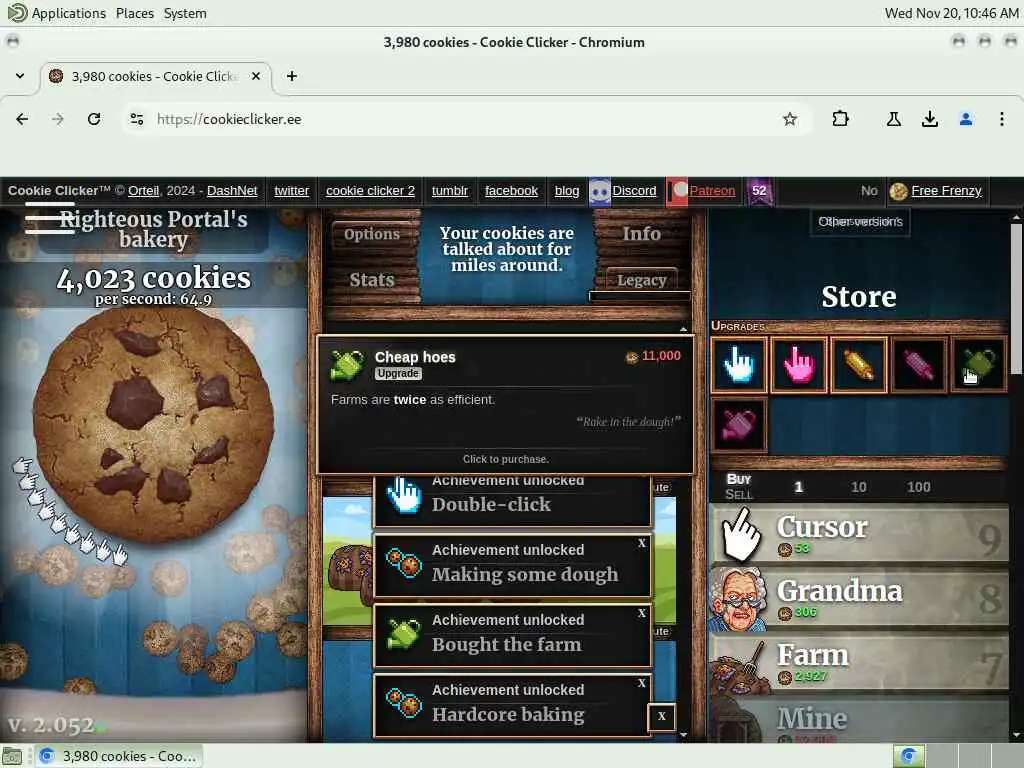This screenshot has width=1024, height=768.
Task: Open the browser extensions puzzle icon
Action: pos(840,119)
